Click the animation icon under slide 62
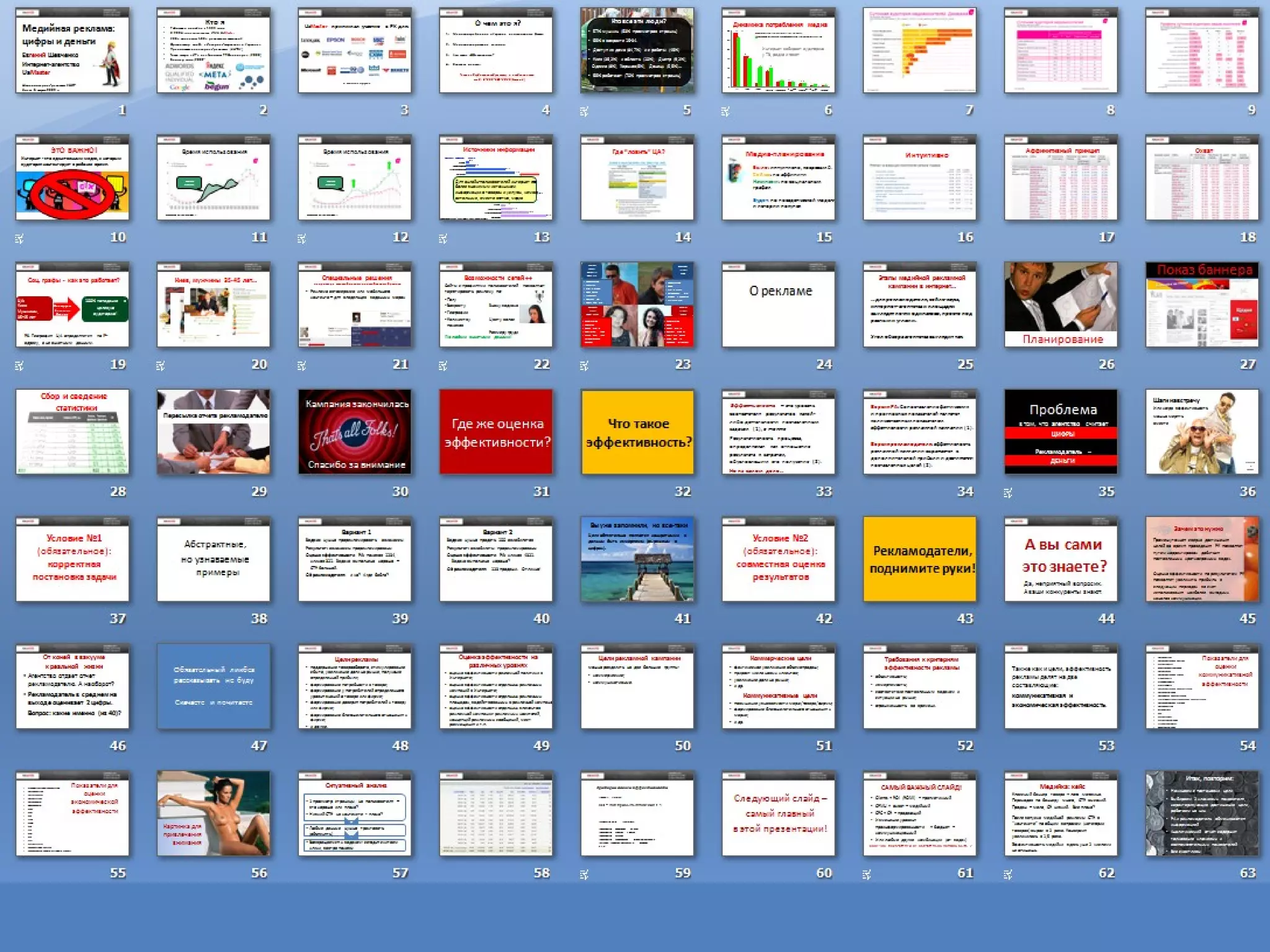This screenshot has height=952, width=1270. (x=1008, y=875)
